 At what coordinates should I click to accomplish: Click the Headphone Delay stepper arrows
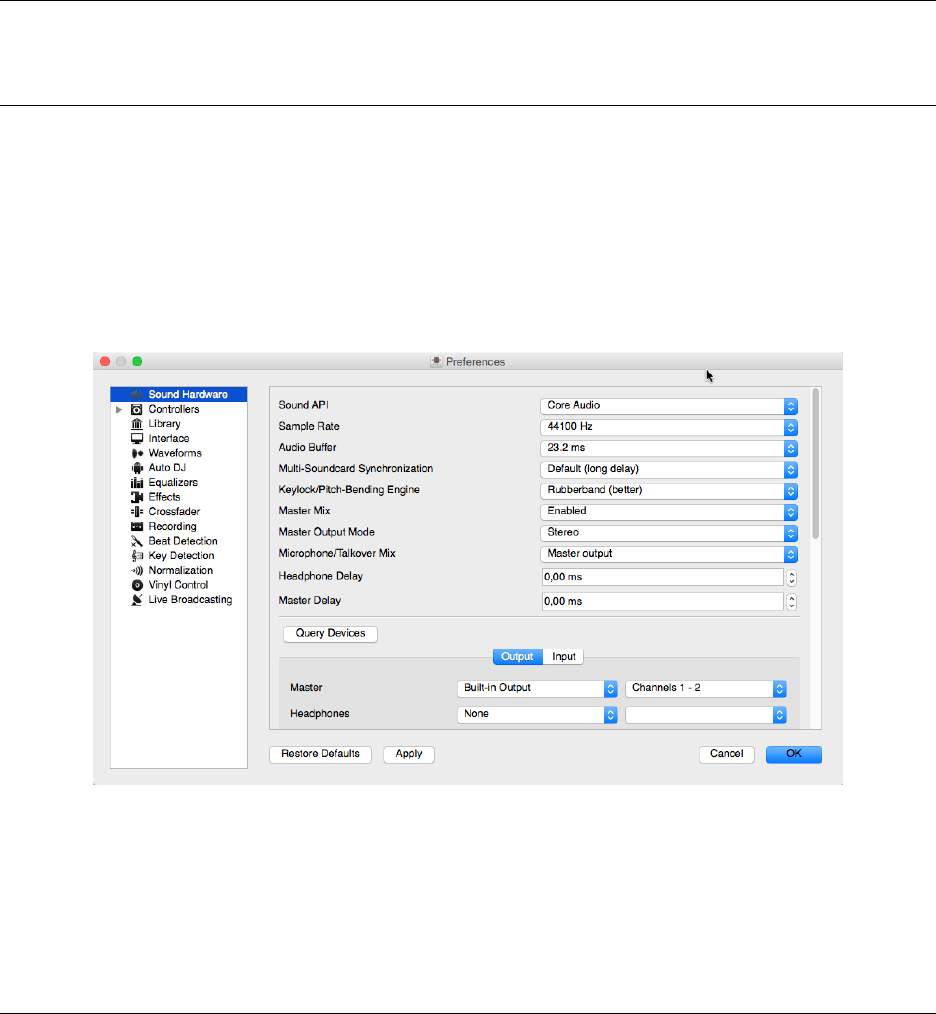point(792,577)
